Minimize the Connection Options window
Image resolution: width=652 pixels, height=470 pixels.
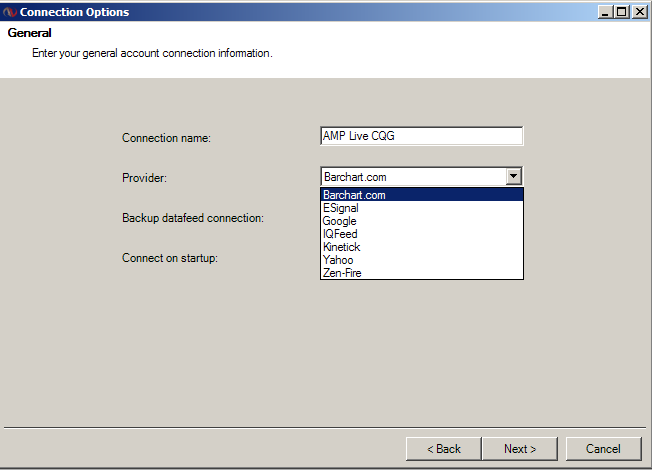(606, 12)
